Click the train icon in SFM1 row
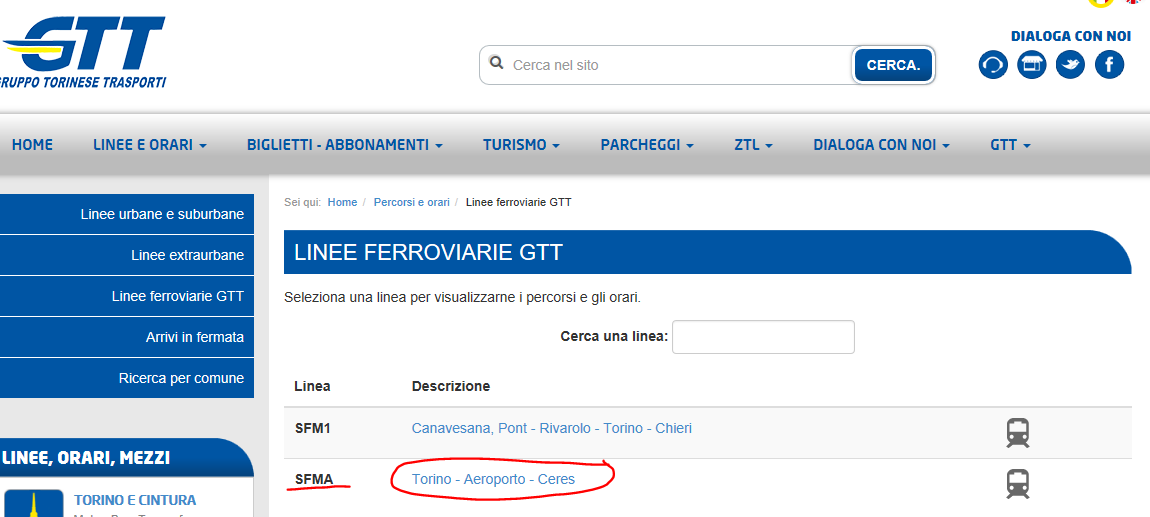 (1017, 433)
